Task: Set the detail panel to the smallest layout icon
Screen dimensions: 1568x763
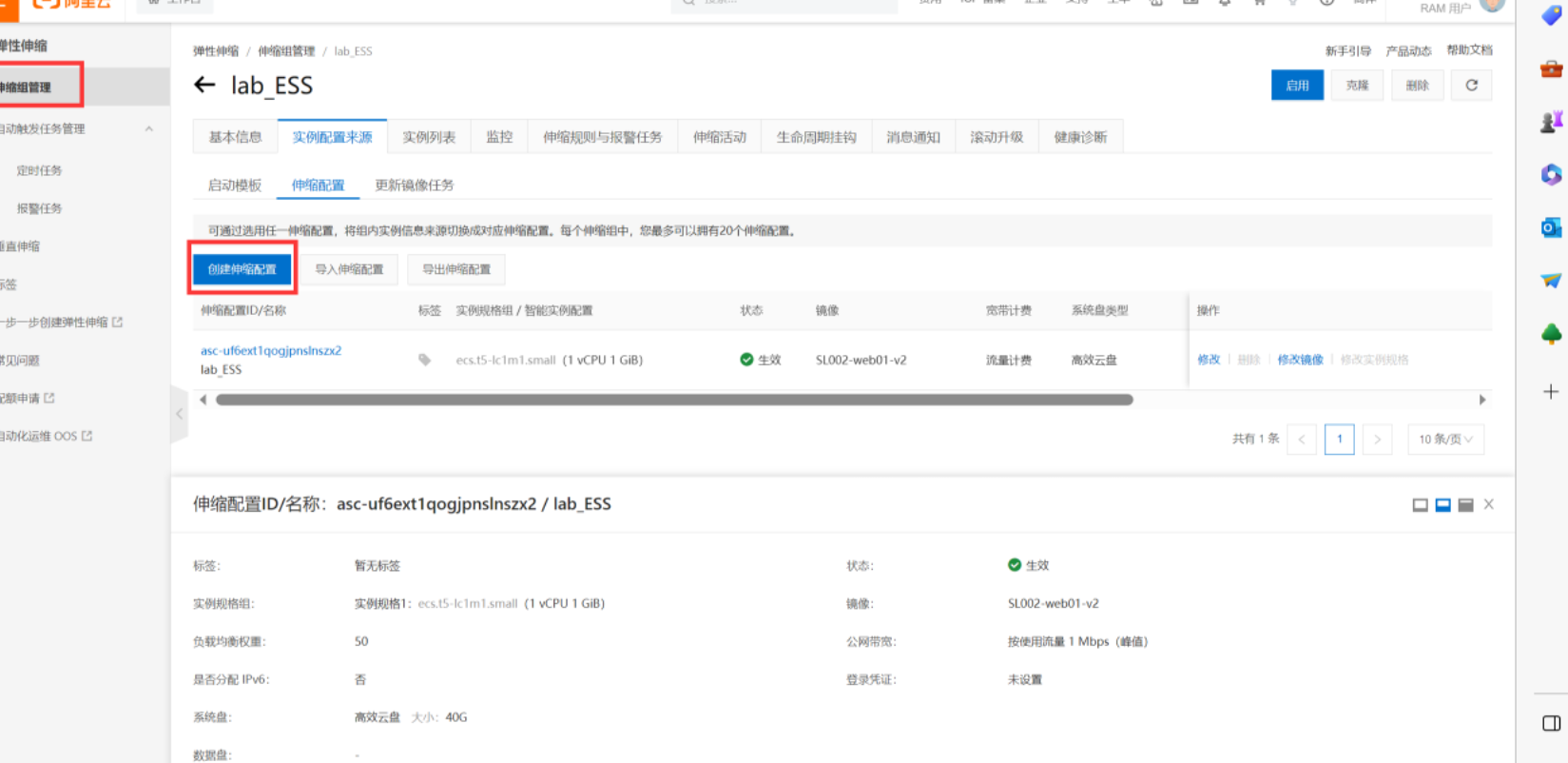Action: click(1420, 505)
